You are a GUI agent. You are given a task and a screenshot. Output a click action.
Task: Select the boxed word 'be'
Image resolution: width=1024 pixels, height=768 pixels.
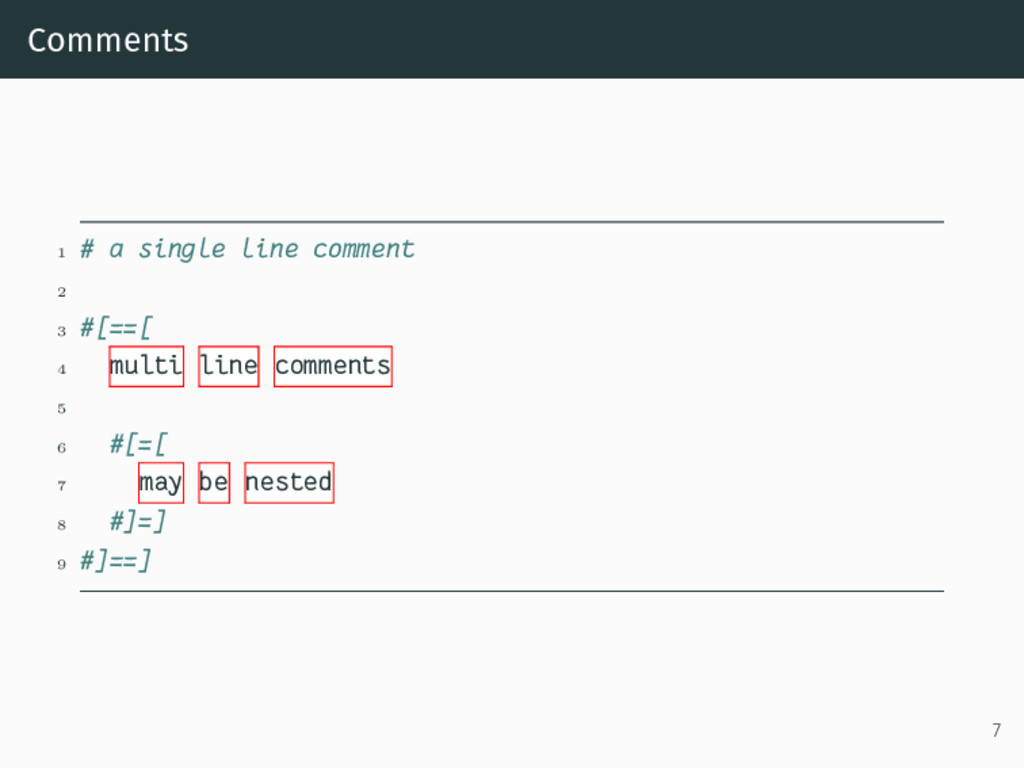[214, 483]
